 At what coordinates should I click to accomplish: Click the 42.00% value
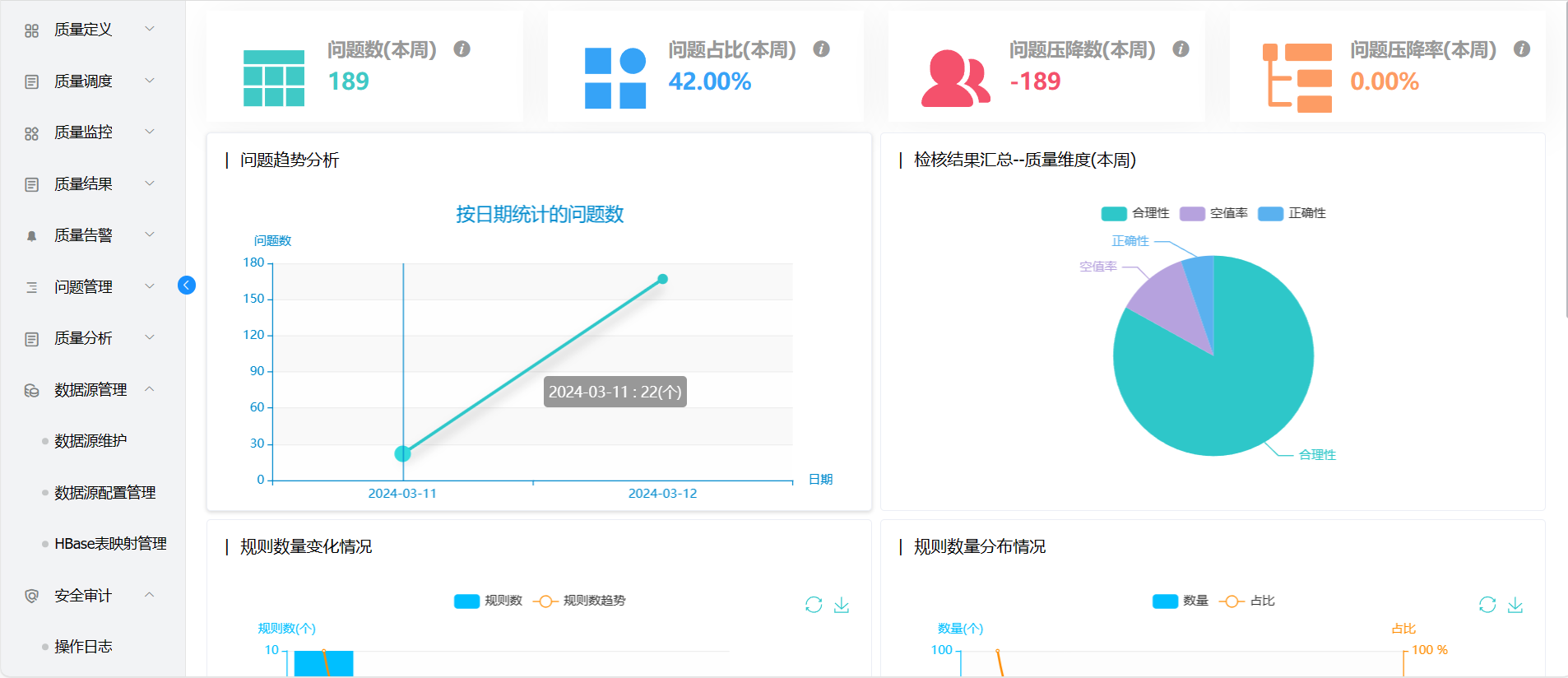point(710,81)
